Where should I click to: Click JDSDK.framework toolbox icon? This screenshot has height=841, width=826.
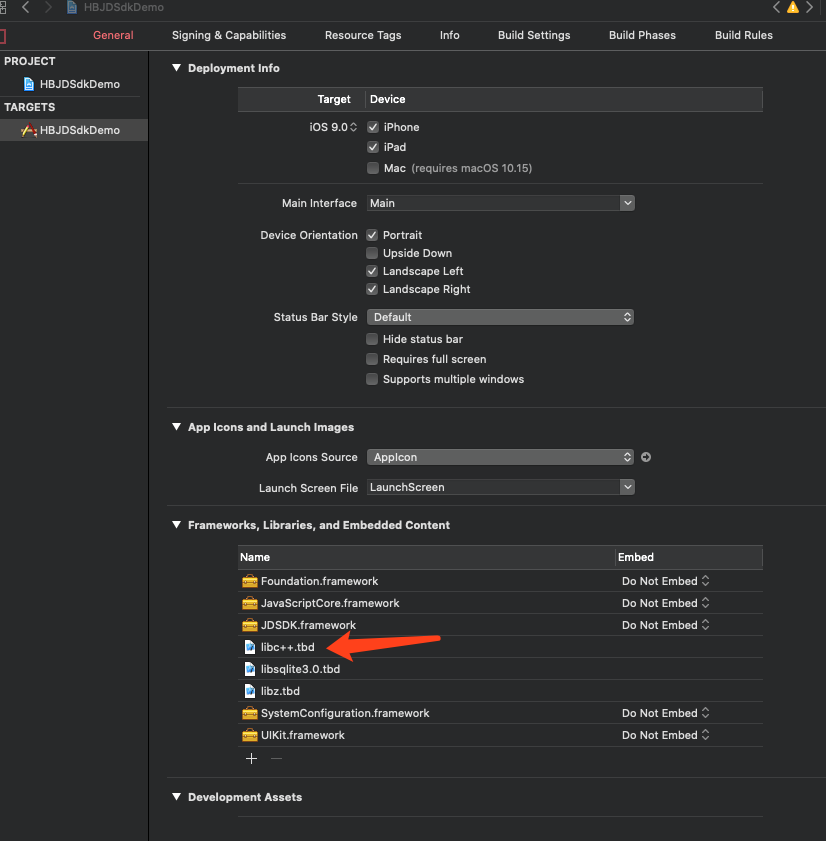[249, 625]
